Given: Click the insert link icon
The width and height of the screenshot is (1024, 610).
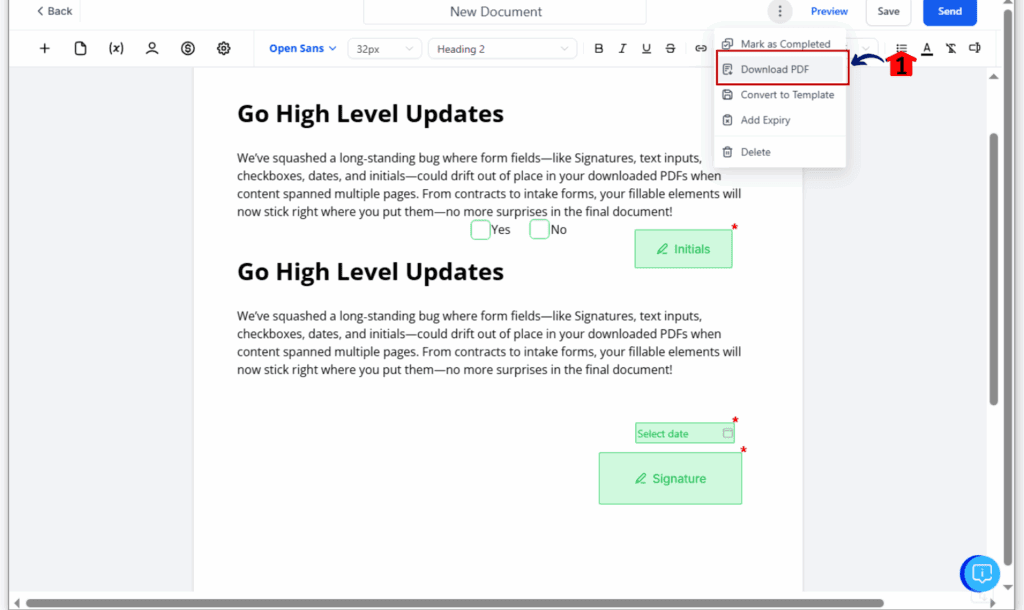Looking at the screenshot, I should click(x=701, y=48).
